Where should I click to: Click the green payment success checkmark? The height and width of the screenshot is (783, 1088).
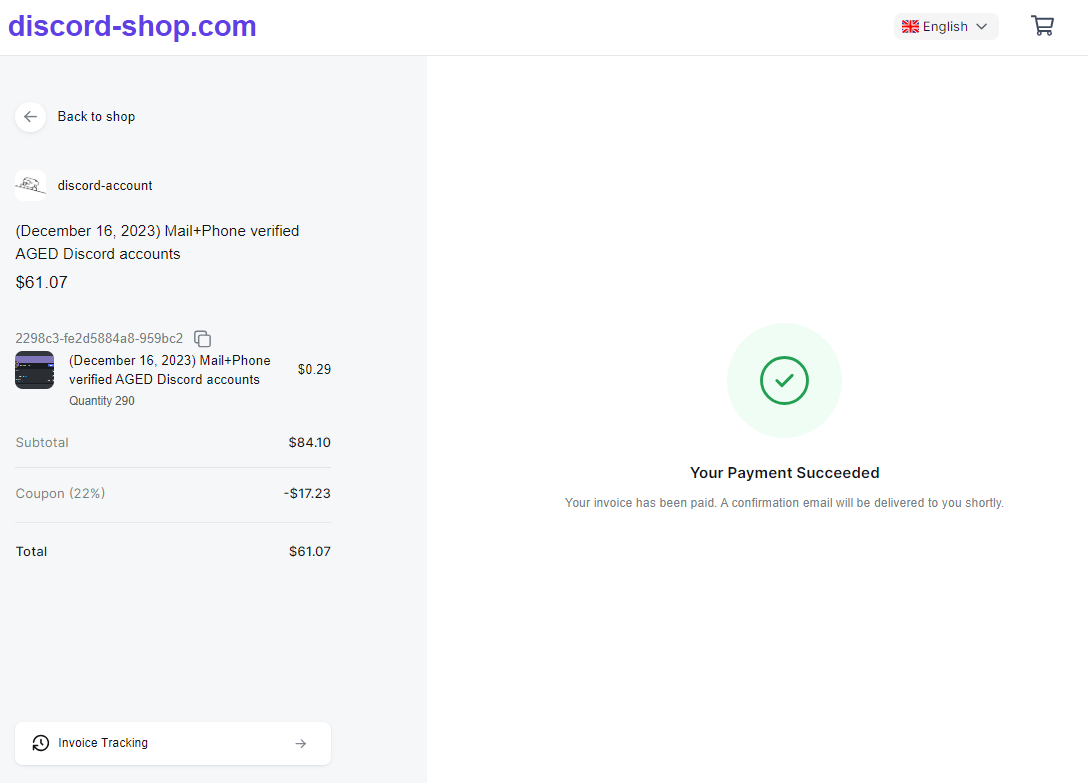(784, 380)
